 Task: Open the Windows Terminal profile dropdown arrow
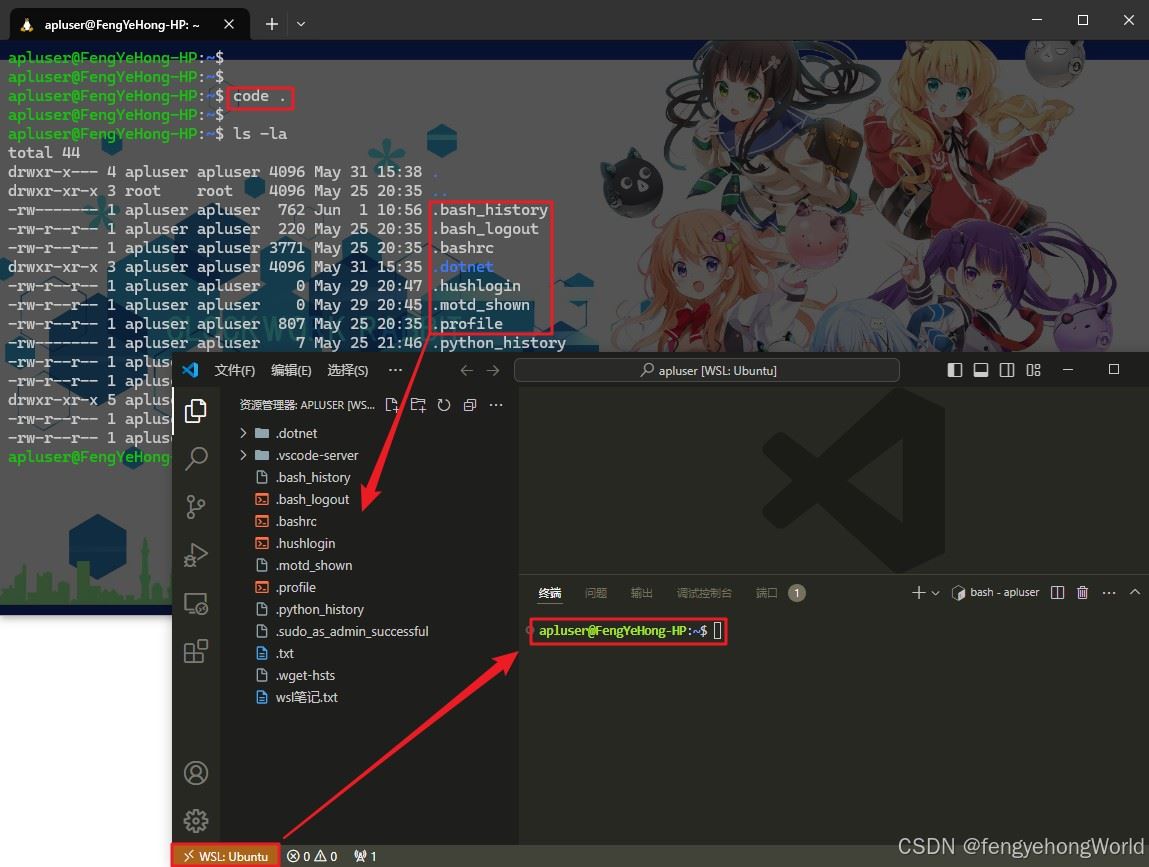[301, 24]
